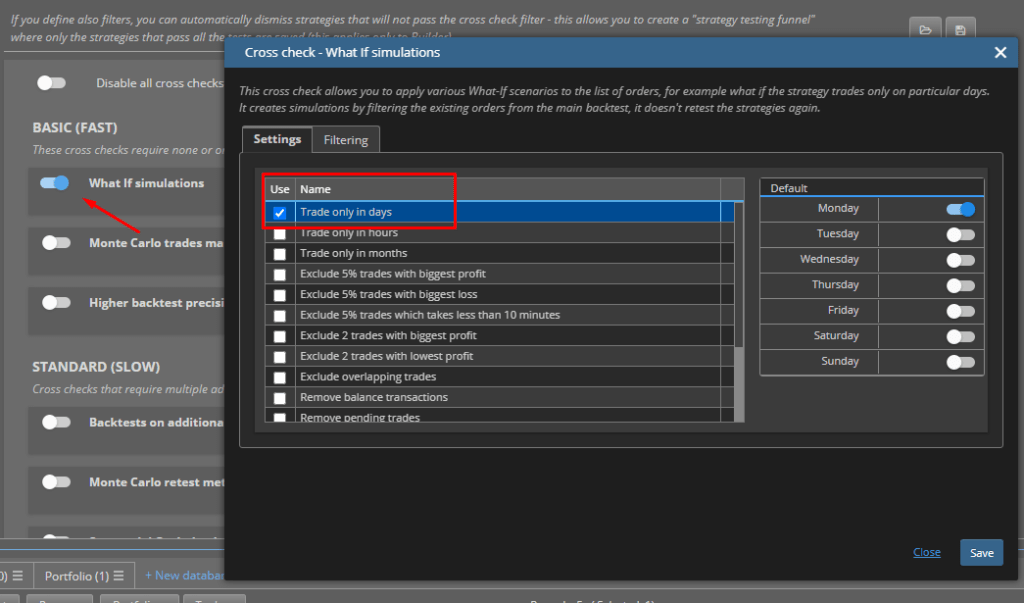This screenshot has width=1024, height=603.
Task: Click the Name column header
Action: 507,189
